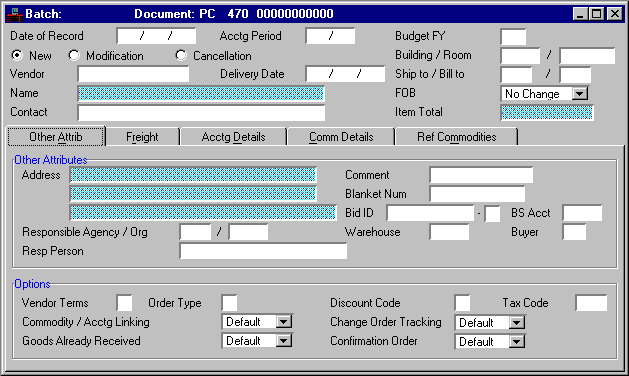The height and width of the screenshot is (376, 629).
Task: Focus the Contact text field
Action: click(x=201, y=113)
